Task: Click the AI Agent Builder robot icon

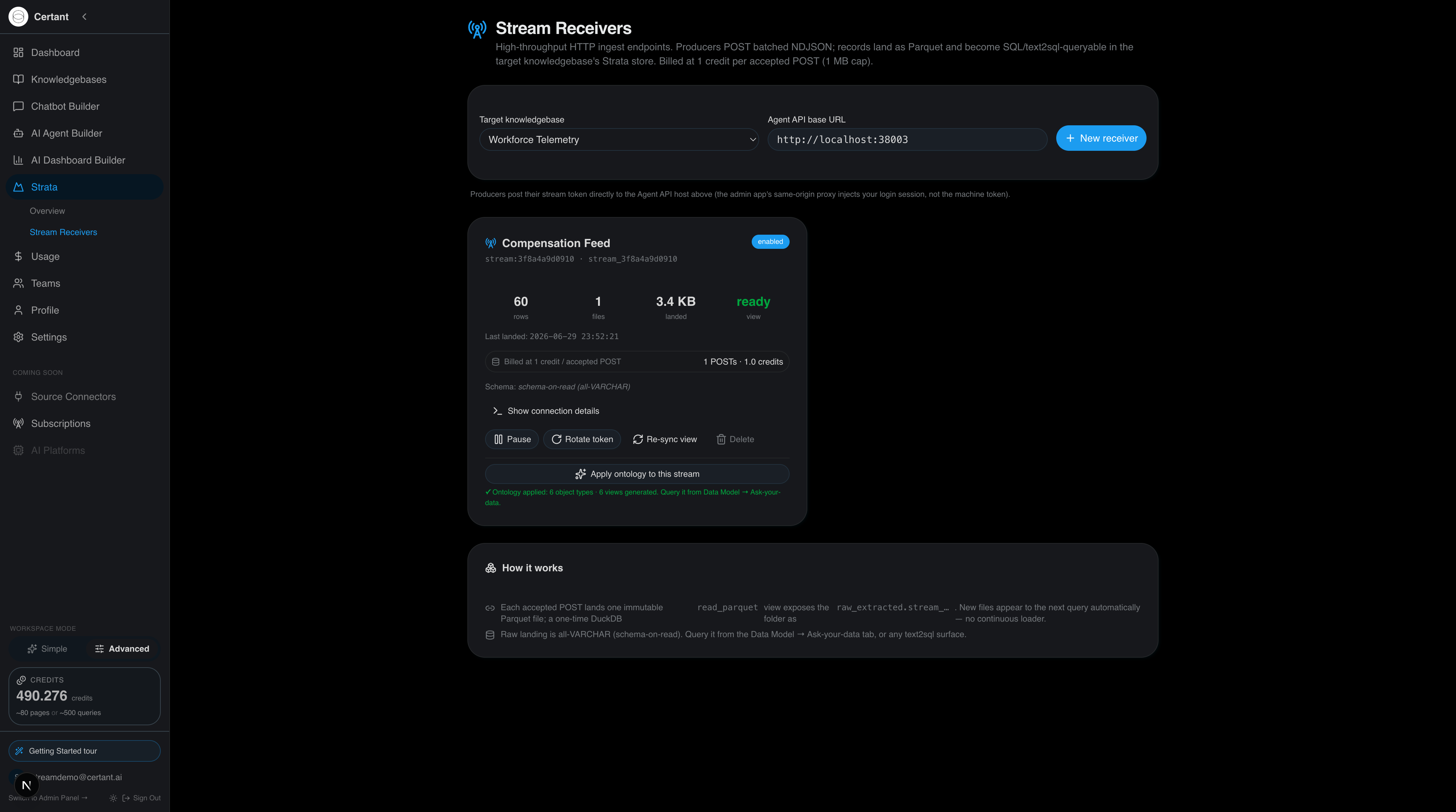Action: point(18,133)
